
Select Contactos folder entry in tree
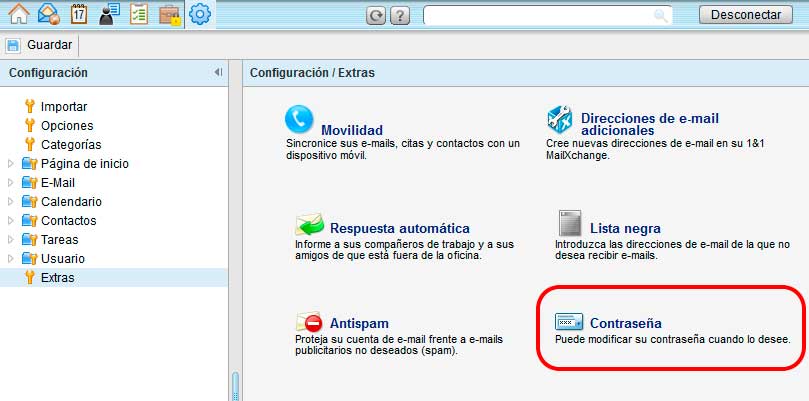69,220
